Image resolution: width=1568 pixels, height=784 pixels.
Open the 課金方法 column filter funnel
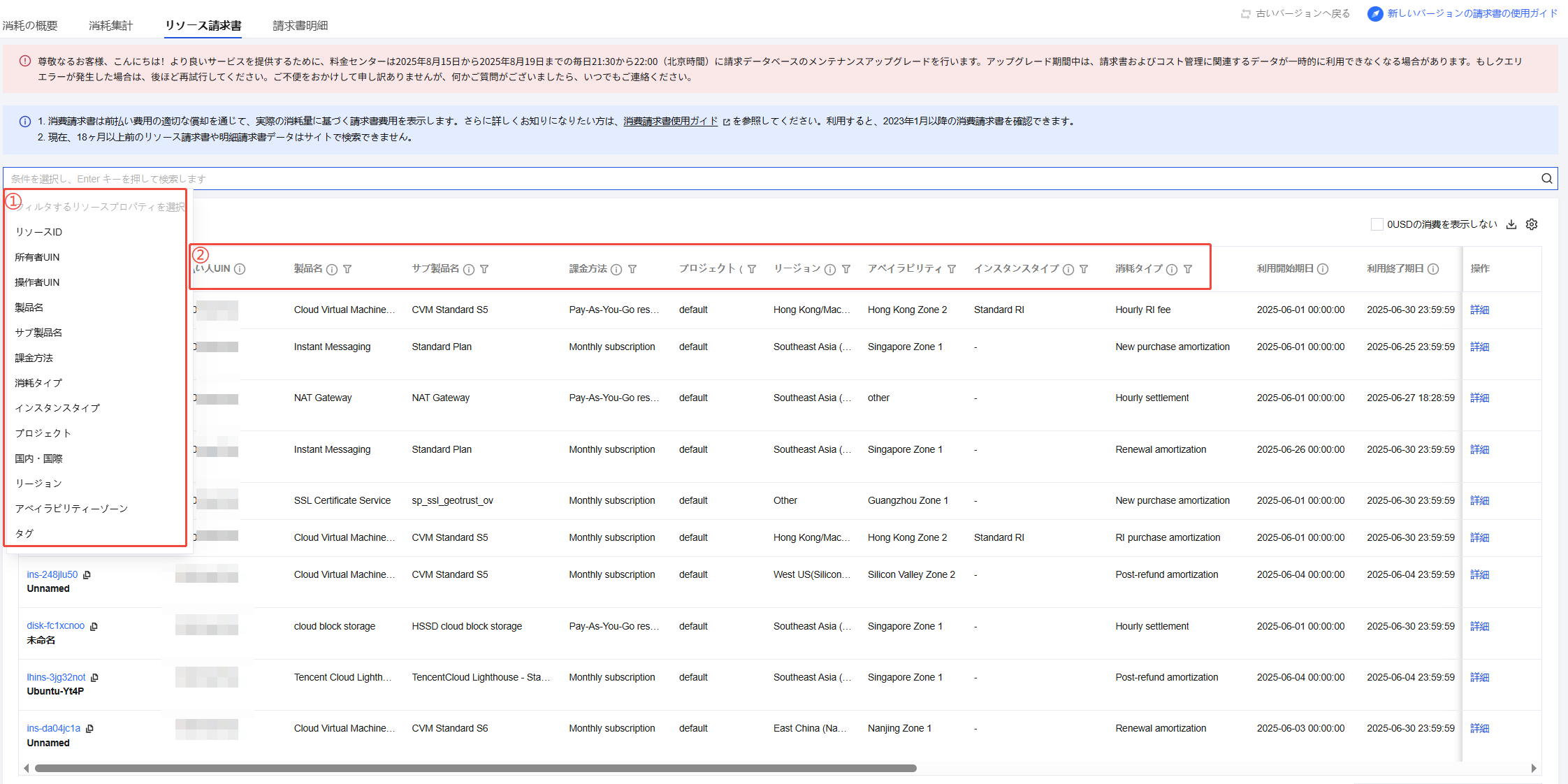(x=632, y=269)
